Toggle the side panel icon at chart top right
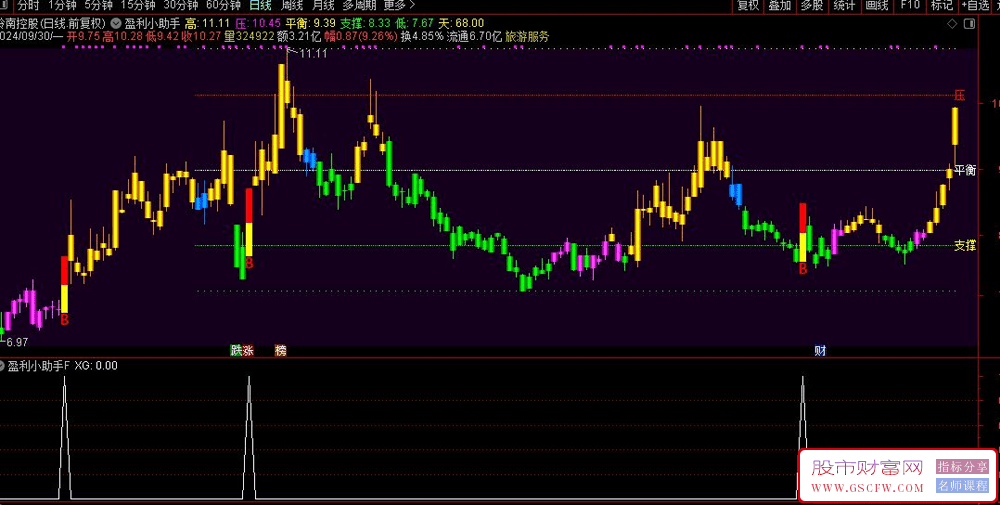 969,24
